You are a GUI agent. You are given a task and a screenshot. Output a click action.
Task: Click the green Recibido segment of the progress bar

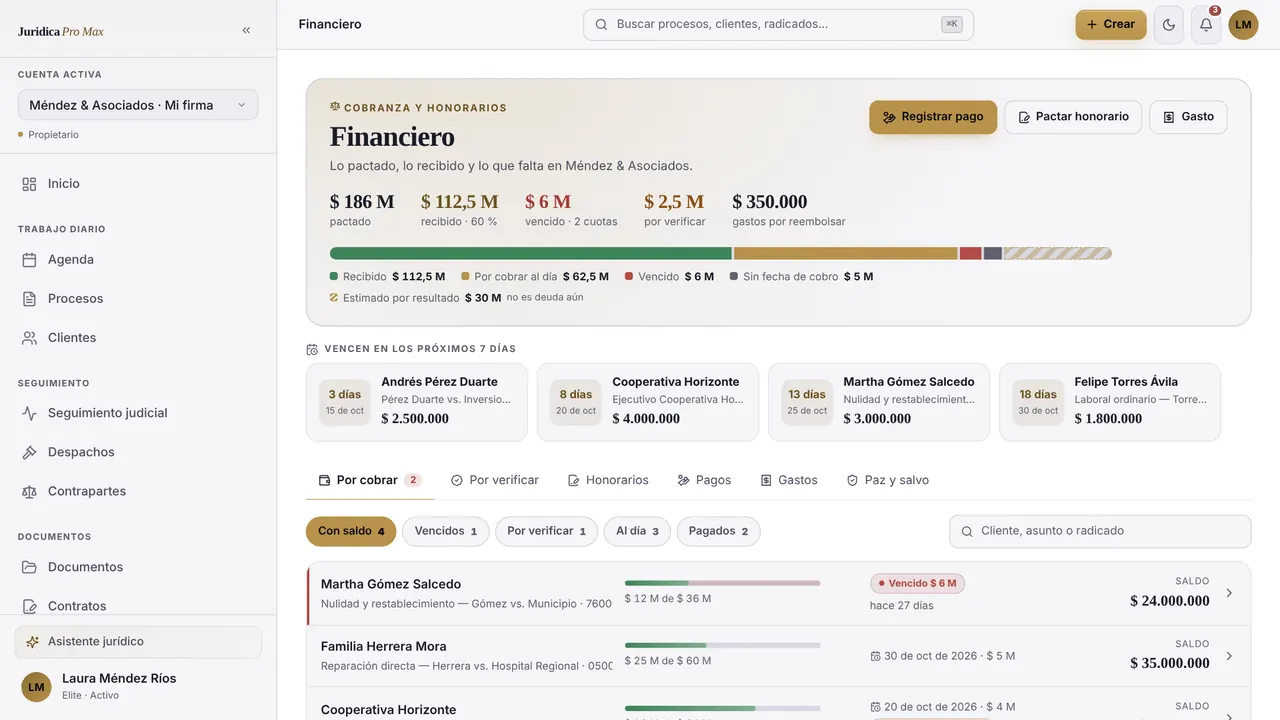point(531,254)
